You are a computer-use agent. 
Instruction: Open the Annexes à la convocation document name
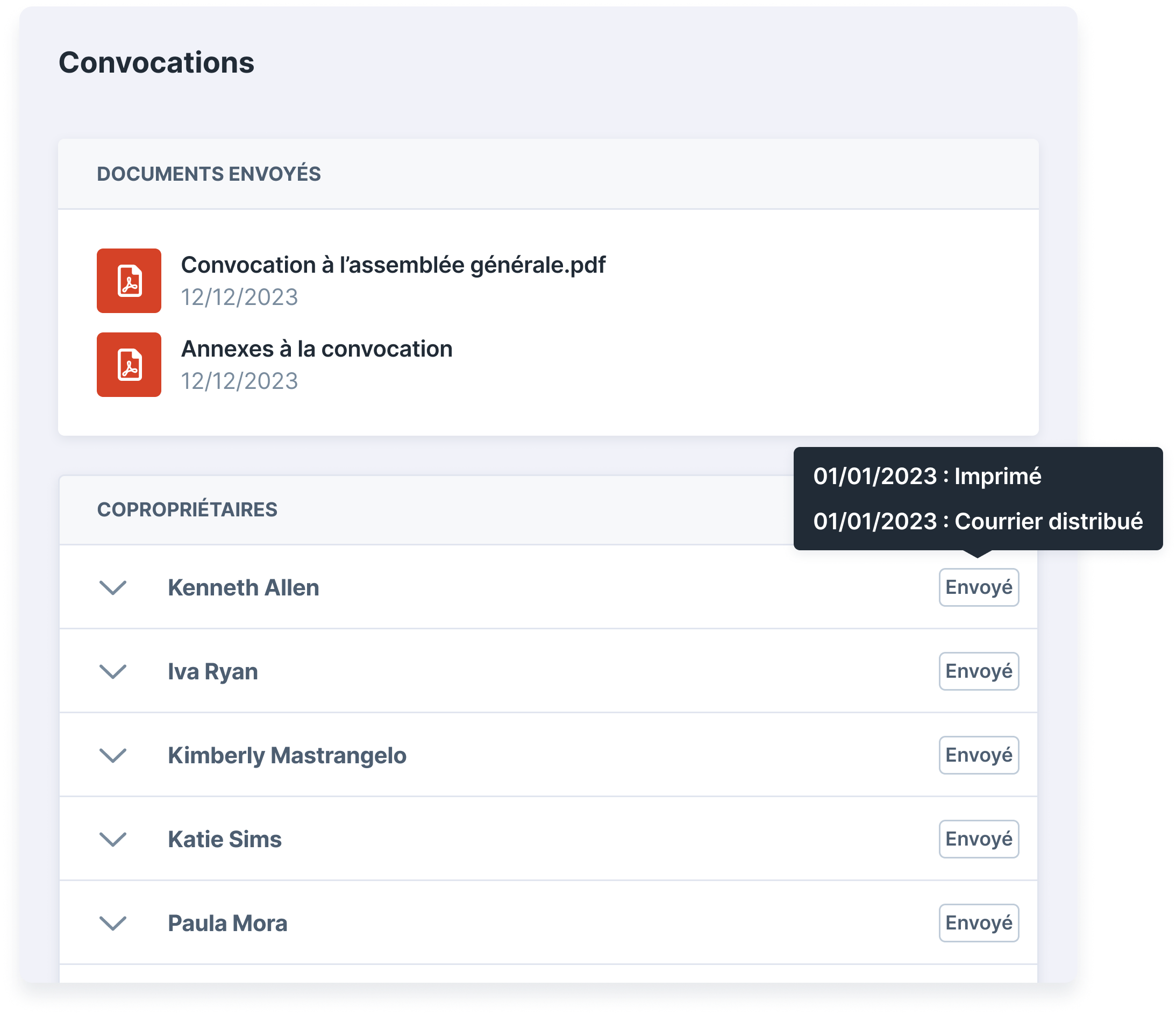click(x=317, y=349)
